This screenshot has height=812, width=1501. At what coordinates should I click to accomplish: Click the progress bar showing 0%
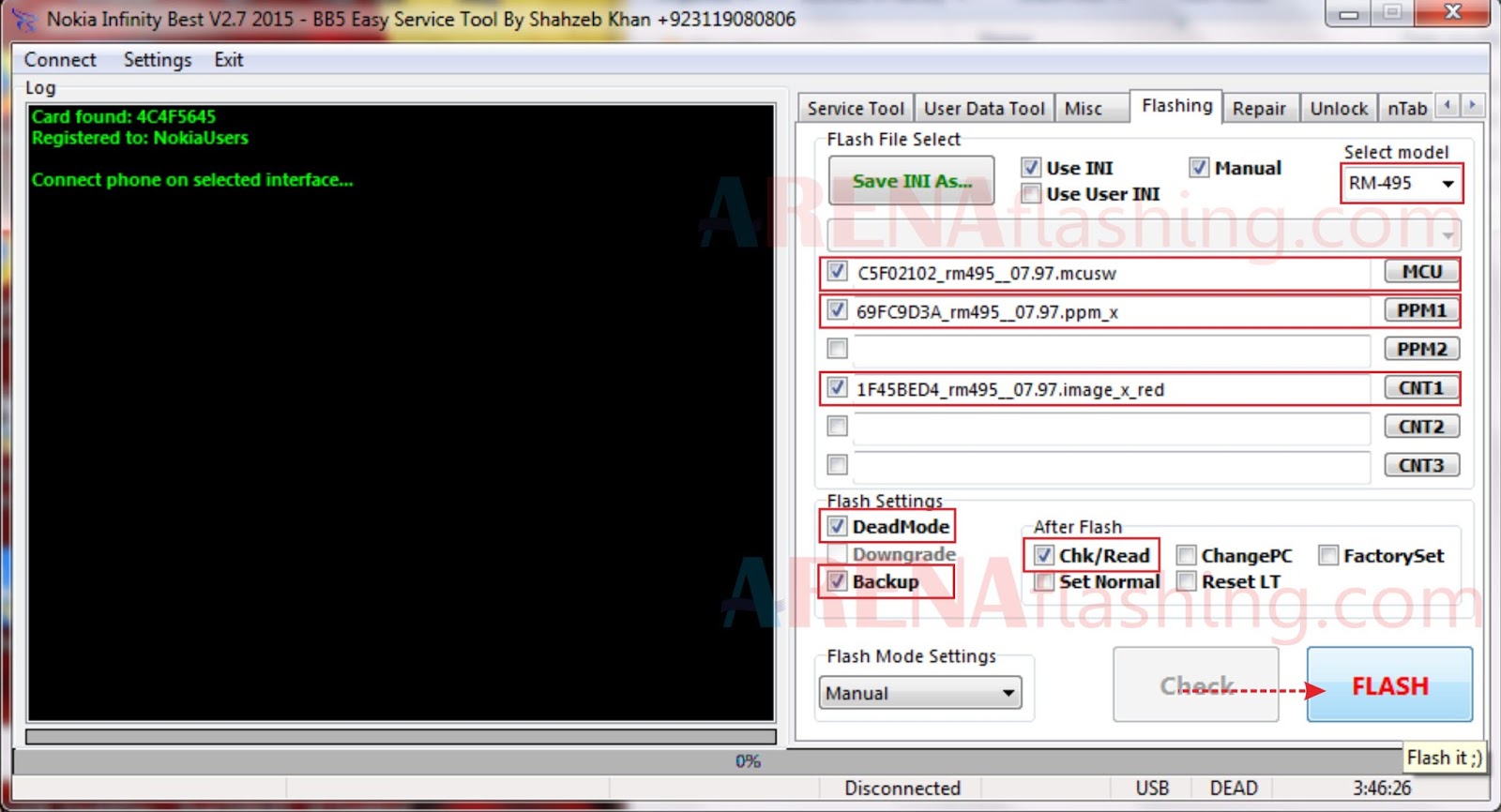coord(748,761)
